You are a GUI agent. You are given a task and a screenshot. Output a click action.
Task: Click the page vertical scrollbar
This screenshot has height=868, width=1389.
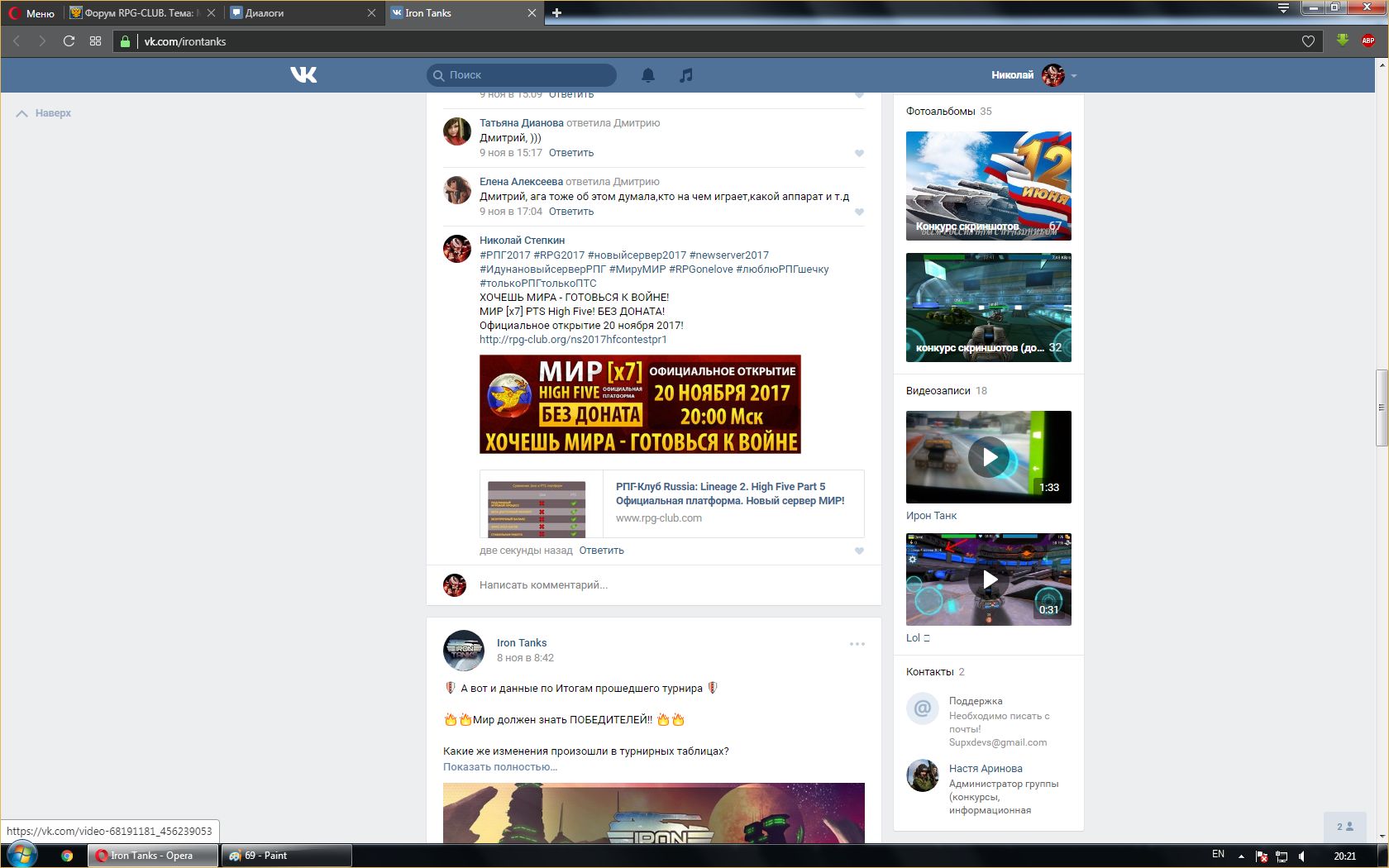pos(1382,408)
